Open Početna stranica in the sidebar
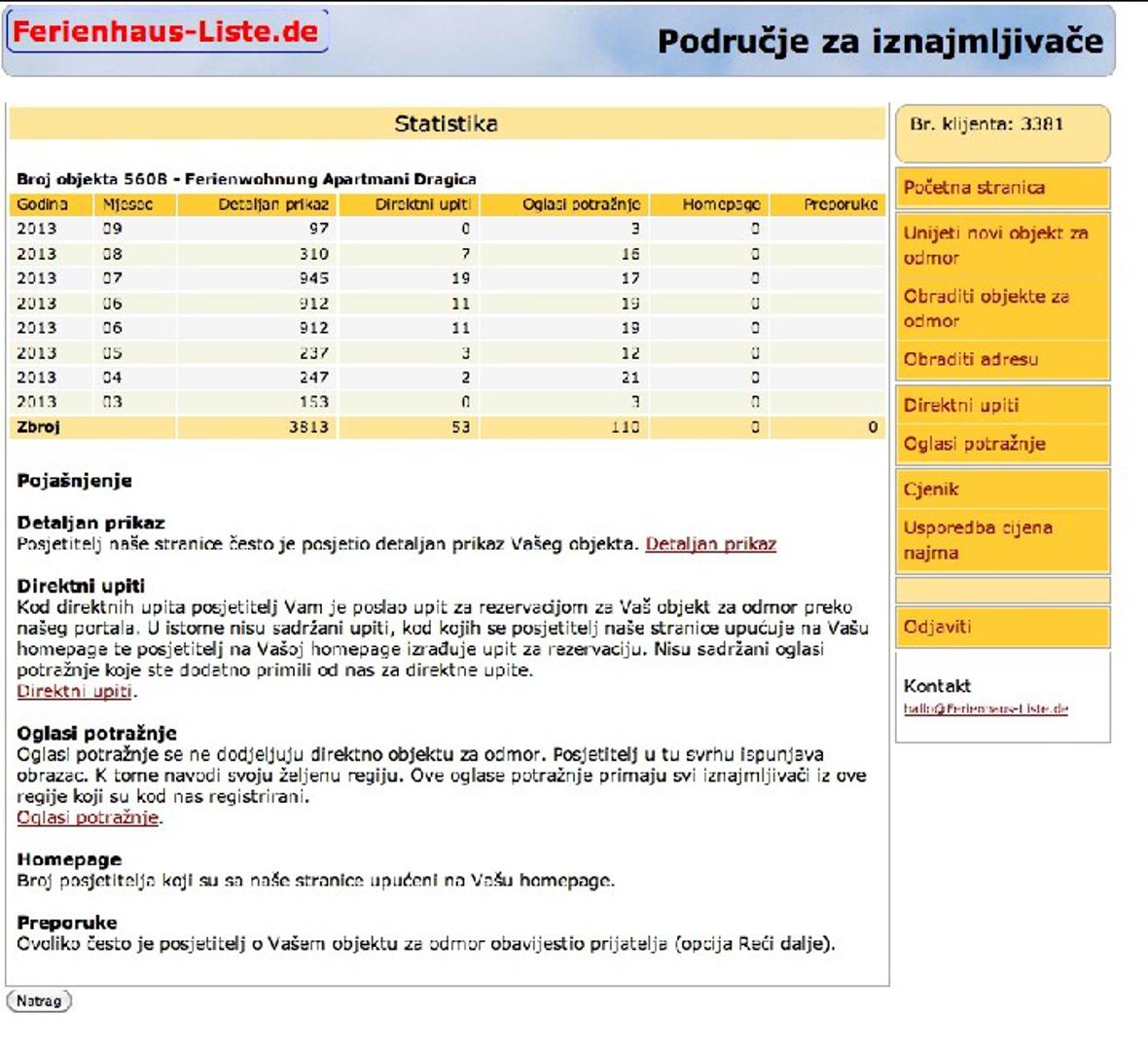 [974, 188]
